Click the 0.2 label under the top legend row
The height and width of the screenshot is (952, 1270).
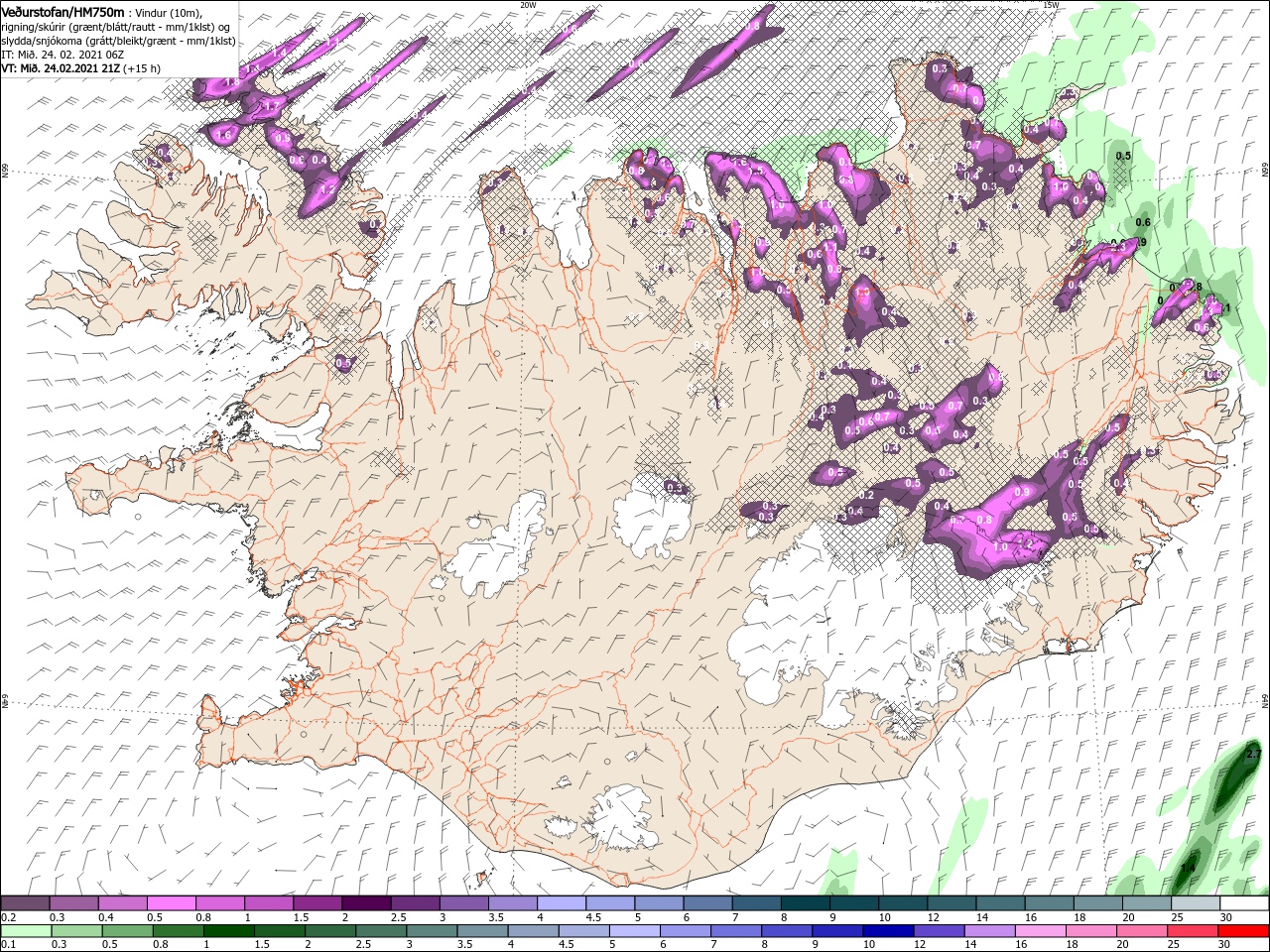pos(8,917)
